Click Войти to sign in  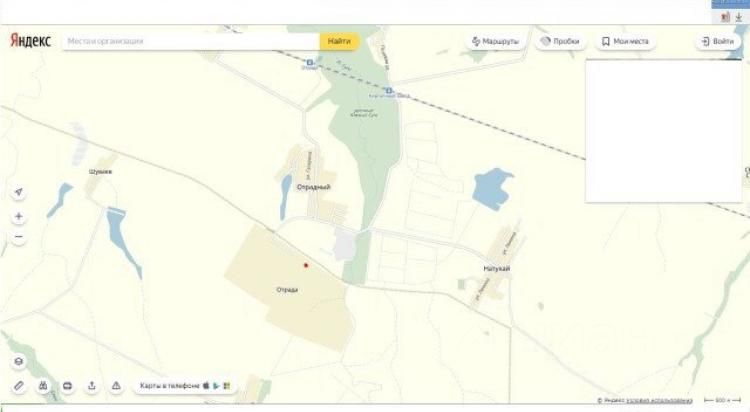coord(717,42)
